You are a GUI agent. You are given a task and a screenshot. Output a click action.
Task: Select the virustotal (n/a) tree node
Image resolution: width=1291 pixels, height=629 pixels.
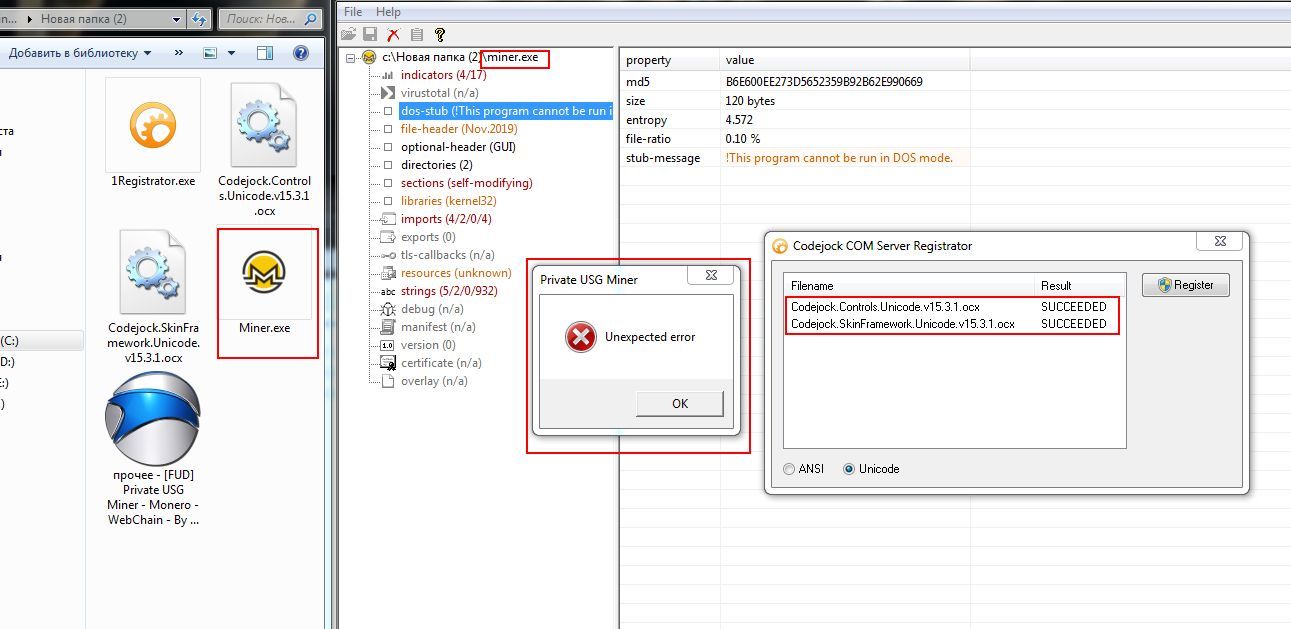click(439, 93)
